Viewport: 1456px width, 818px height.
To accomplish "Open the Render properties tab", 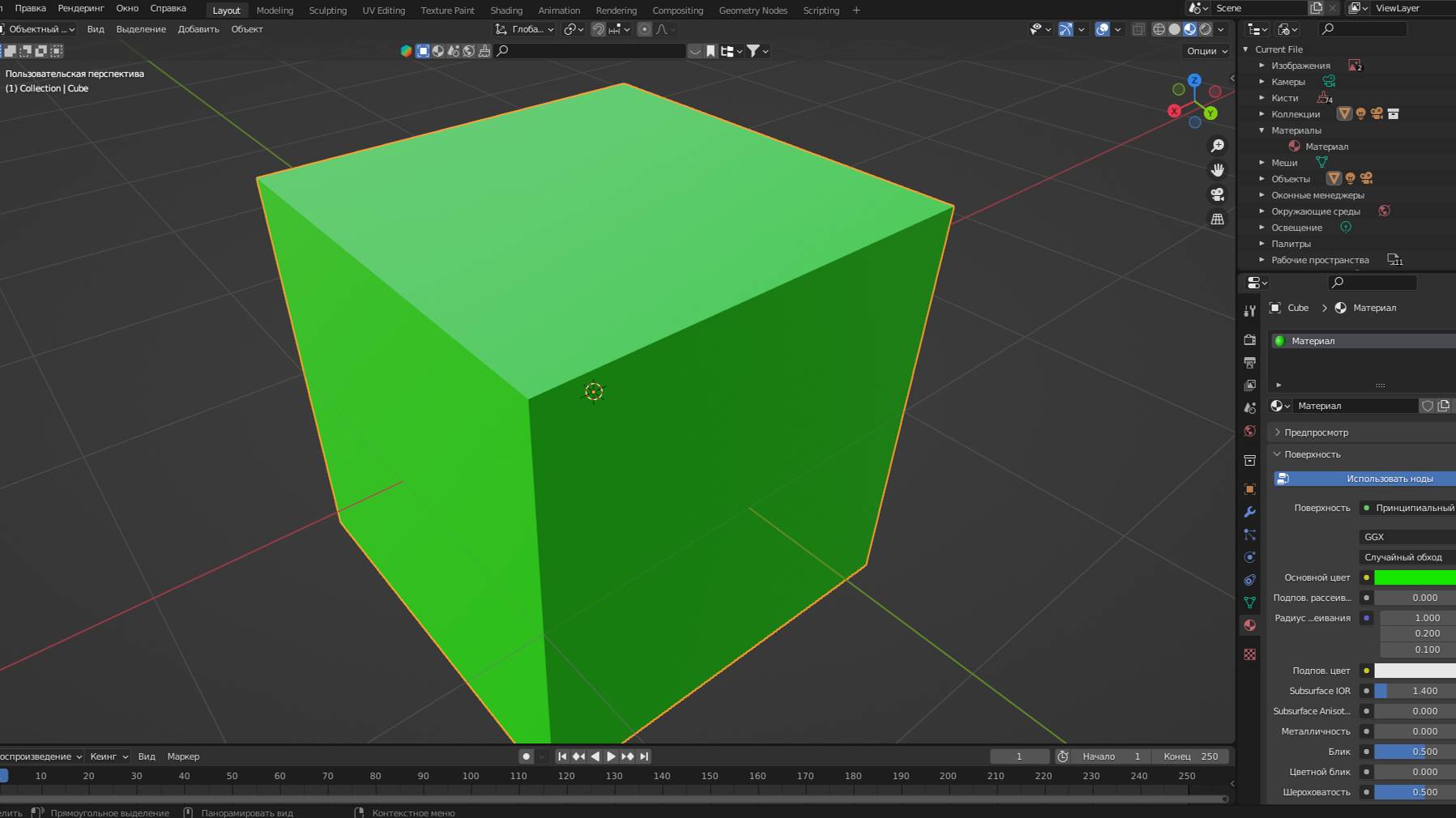I will click(x=1249, y=339).
